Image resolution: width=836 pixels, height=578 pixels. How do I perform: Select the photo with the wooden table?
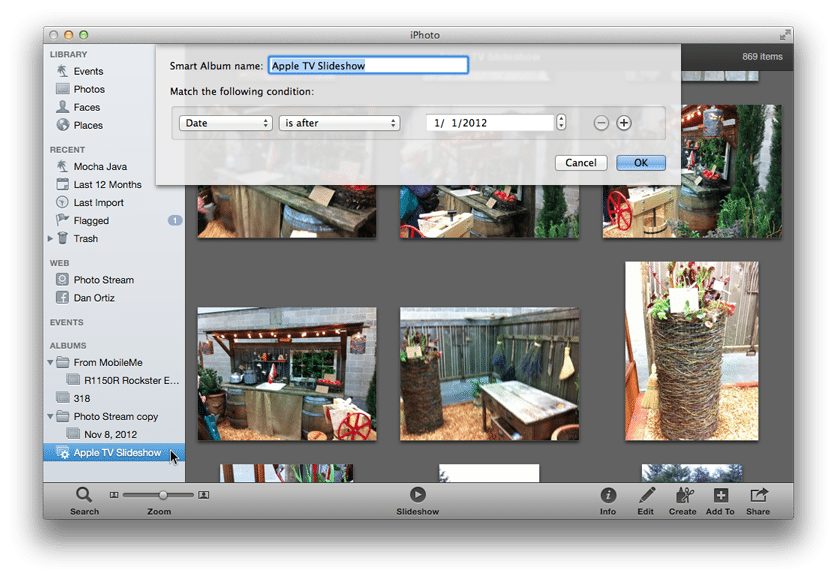coord(489,374)
